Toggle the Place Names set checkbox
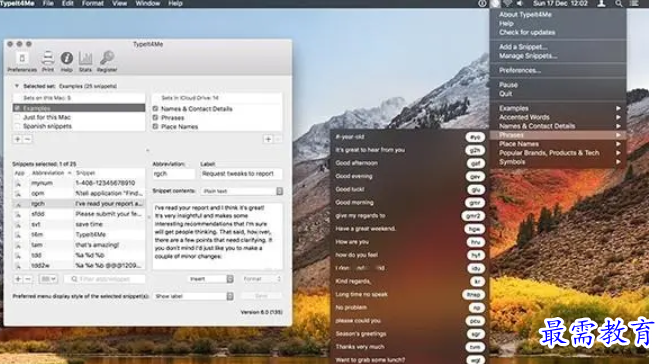This screenshot has width=663, height=364. 155,126
